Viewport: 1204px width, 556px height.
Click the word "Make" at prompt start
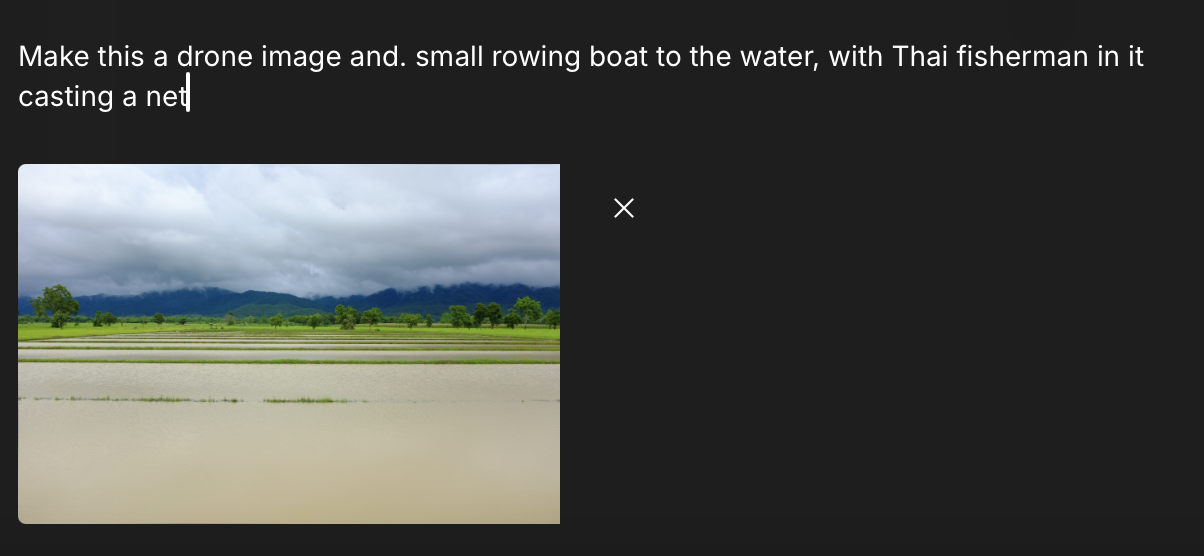[53, 57]
